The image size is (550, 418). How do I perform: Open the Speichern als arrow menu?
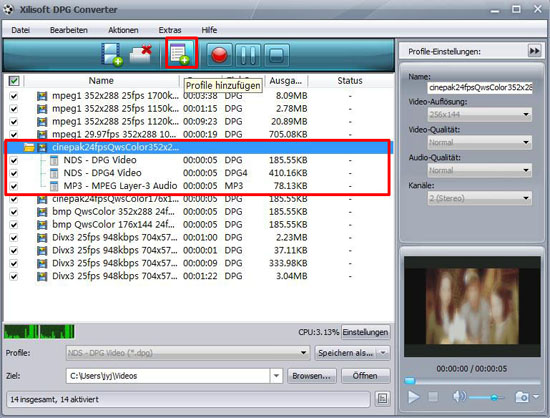[383, 353]
